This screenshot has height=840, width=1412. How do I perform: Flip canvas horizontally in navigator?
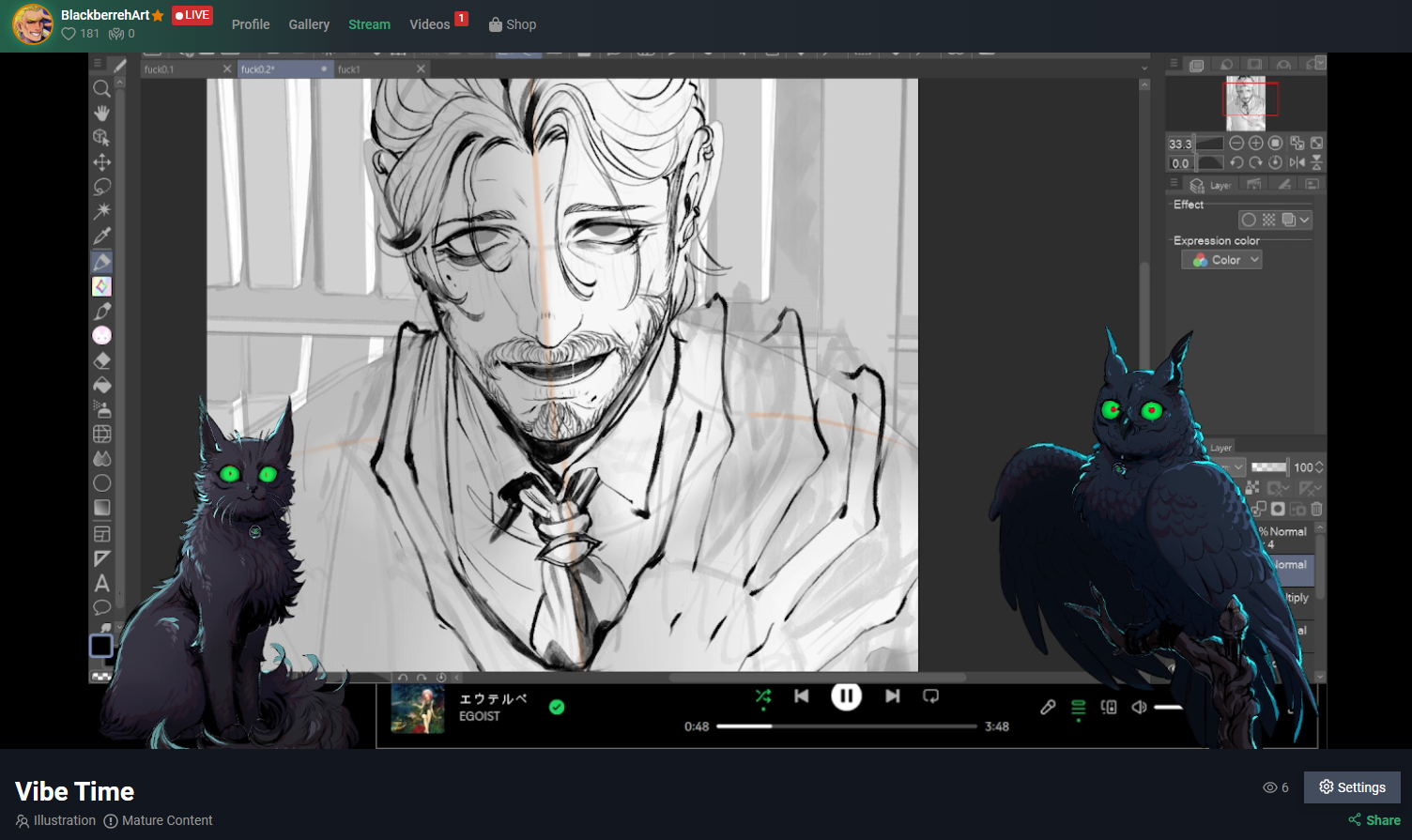(1297, 162)
